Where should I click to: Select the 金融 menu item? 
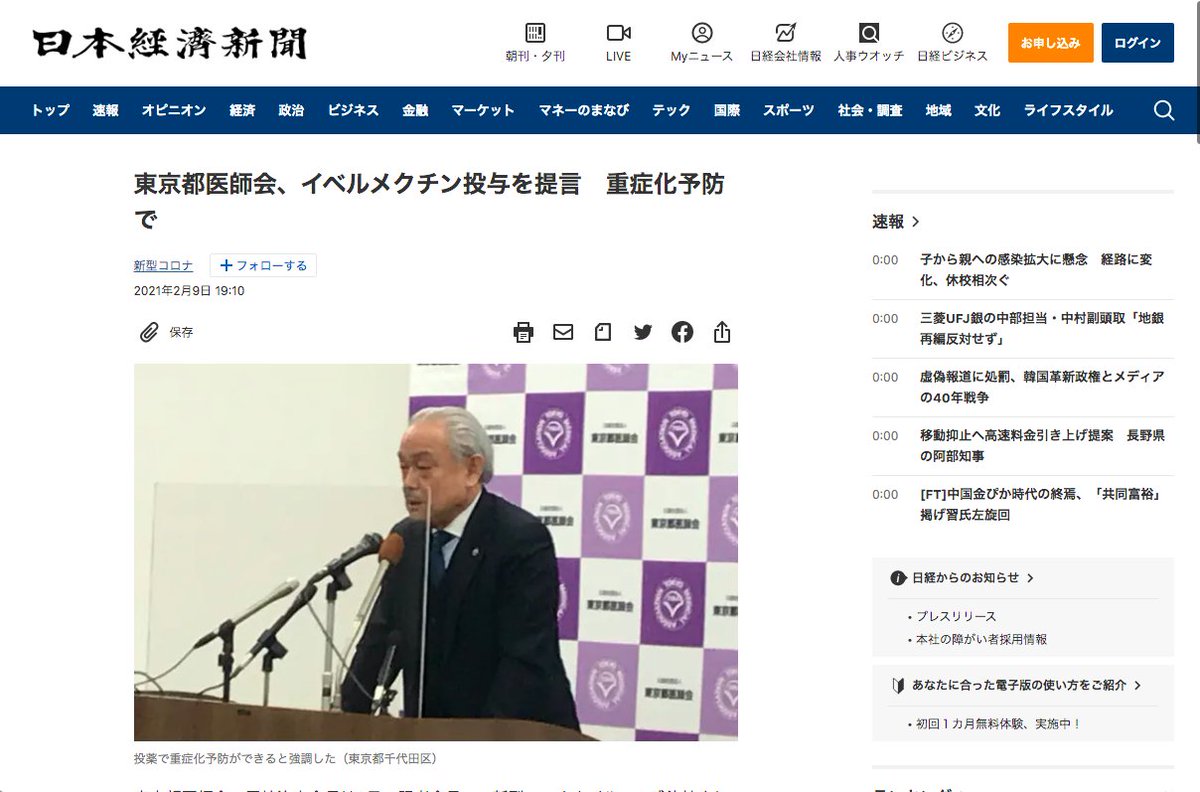pyautogui.click(x=415, y=110)
